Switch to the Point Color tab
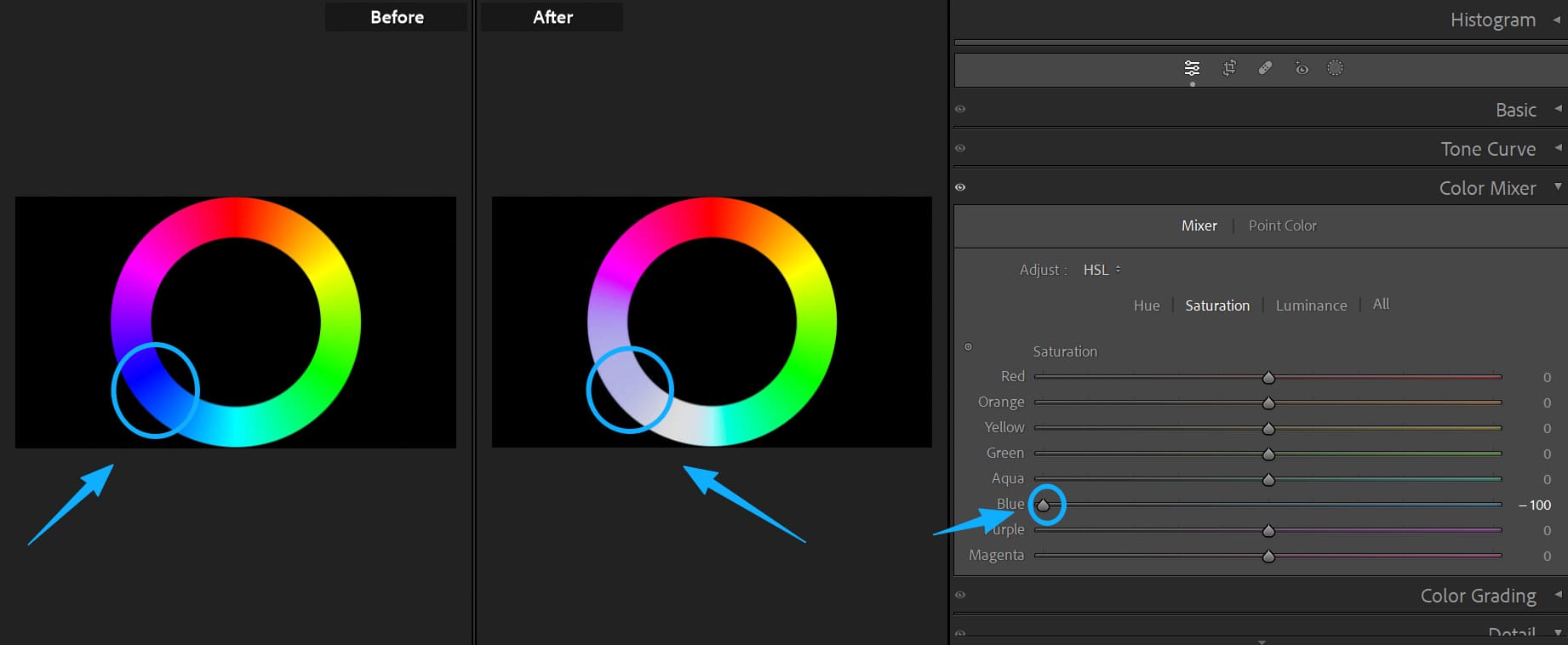 point(1282,225)
